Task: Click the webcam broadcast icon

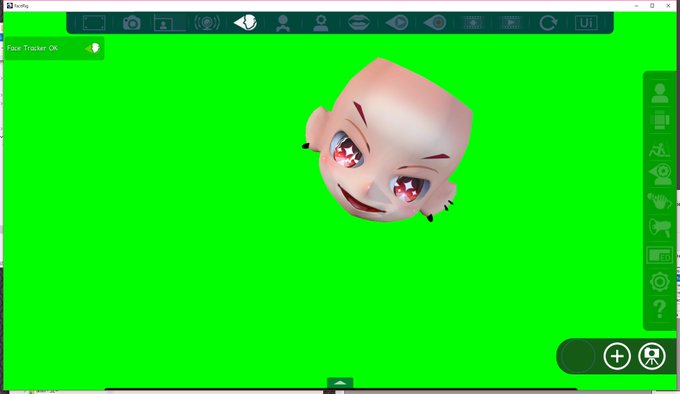Action: 207,23
